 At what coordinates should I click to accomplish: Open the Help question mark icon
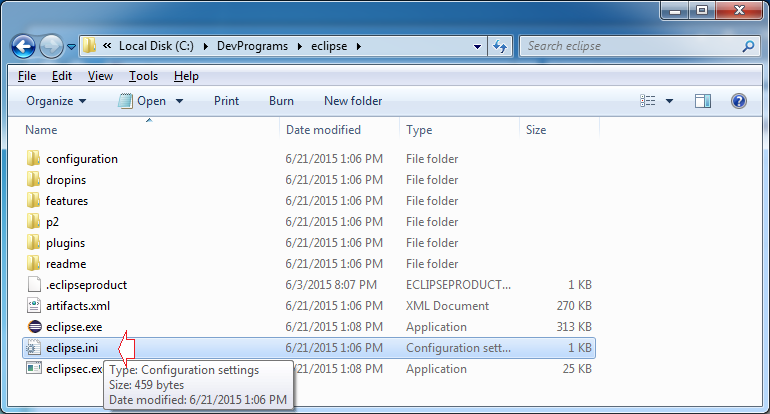(x=739, y=101)
